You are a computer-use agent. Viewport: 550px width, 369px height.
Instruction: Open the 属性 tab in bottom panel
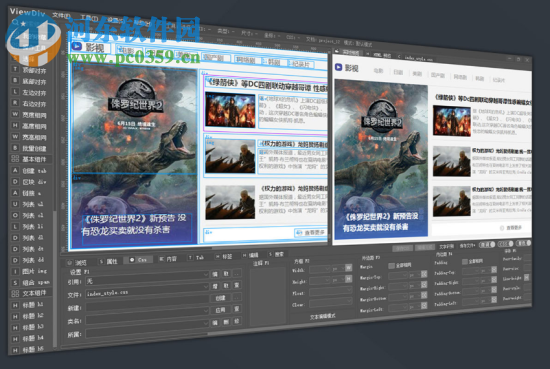pyautogui.click(x=109, y=262)
